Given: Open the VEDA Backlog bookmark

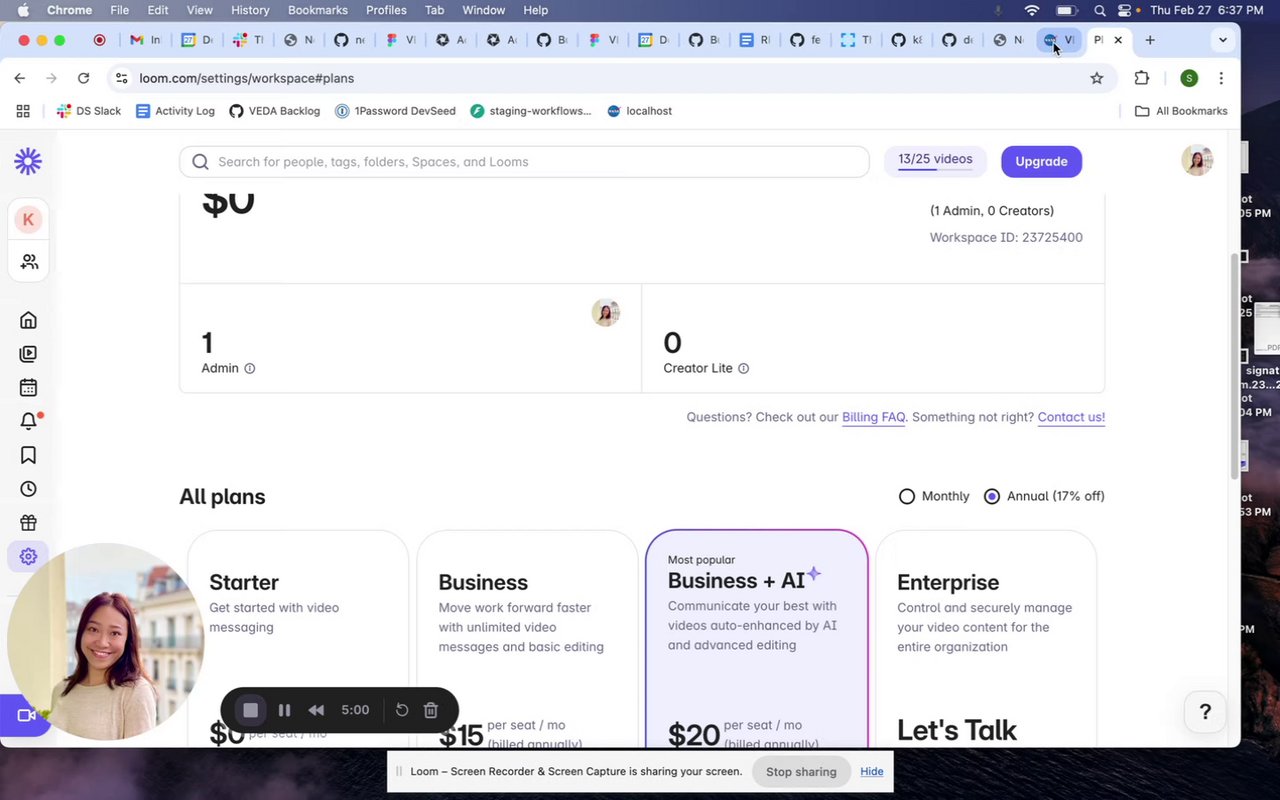Looking at the screenshot, I should coord(275,111).
